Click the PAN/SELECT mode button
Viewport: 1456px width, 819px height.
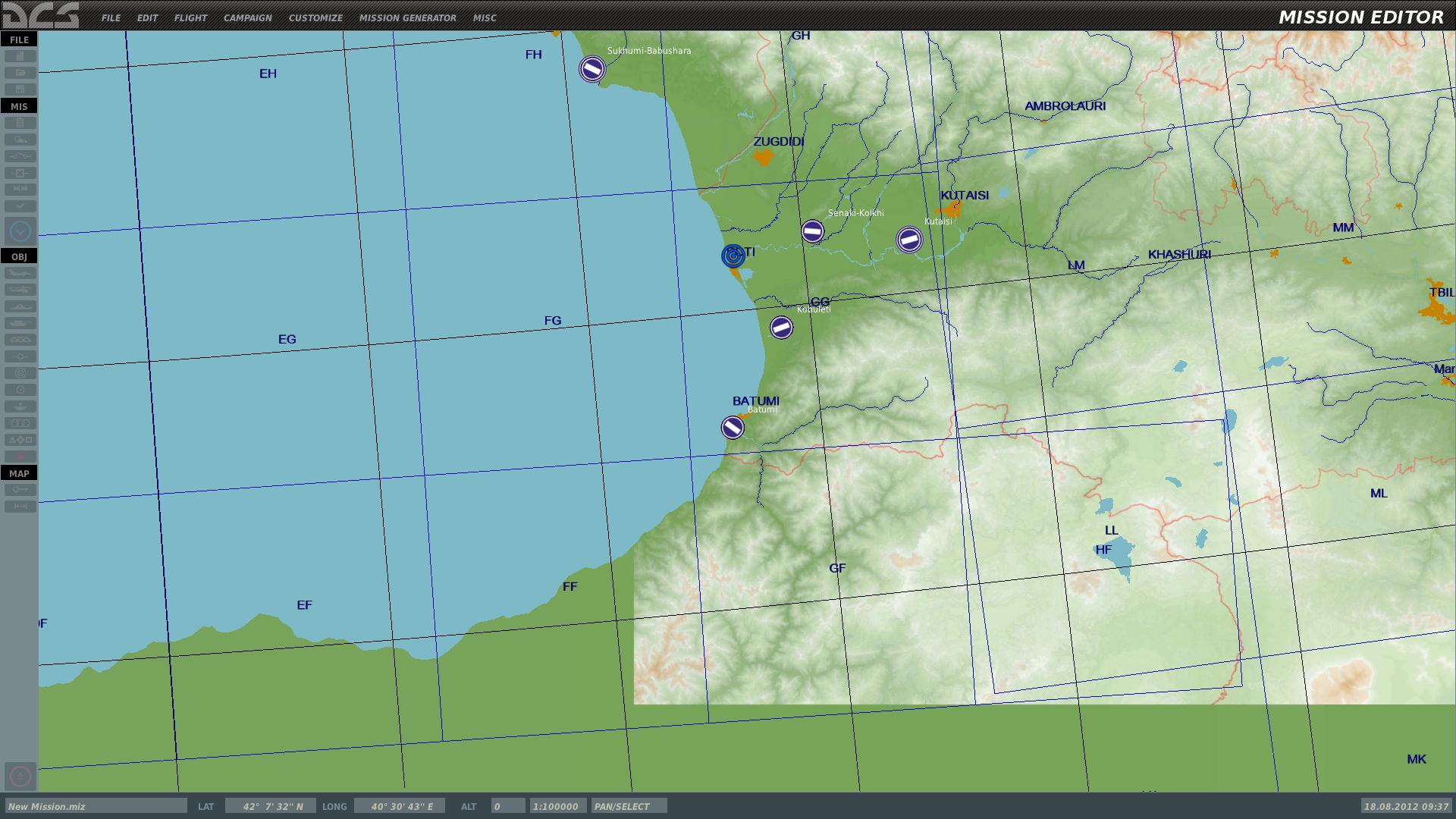(629, 806)
